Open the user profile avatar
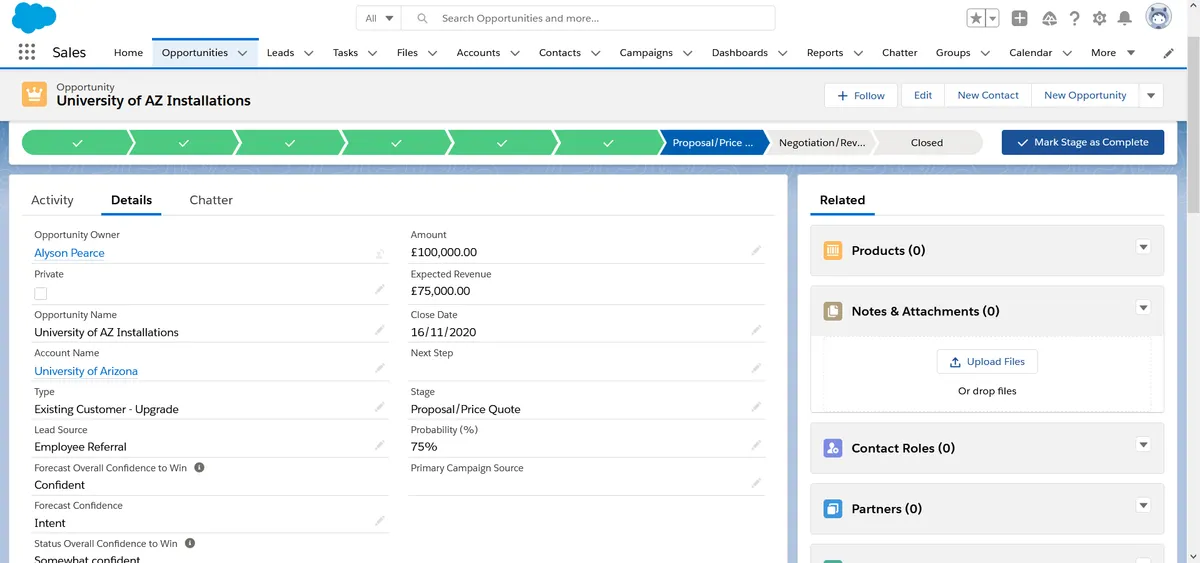1200x563 pixels. [1159, 17]
